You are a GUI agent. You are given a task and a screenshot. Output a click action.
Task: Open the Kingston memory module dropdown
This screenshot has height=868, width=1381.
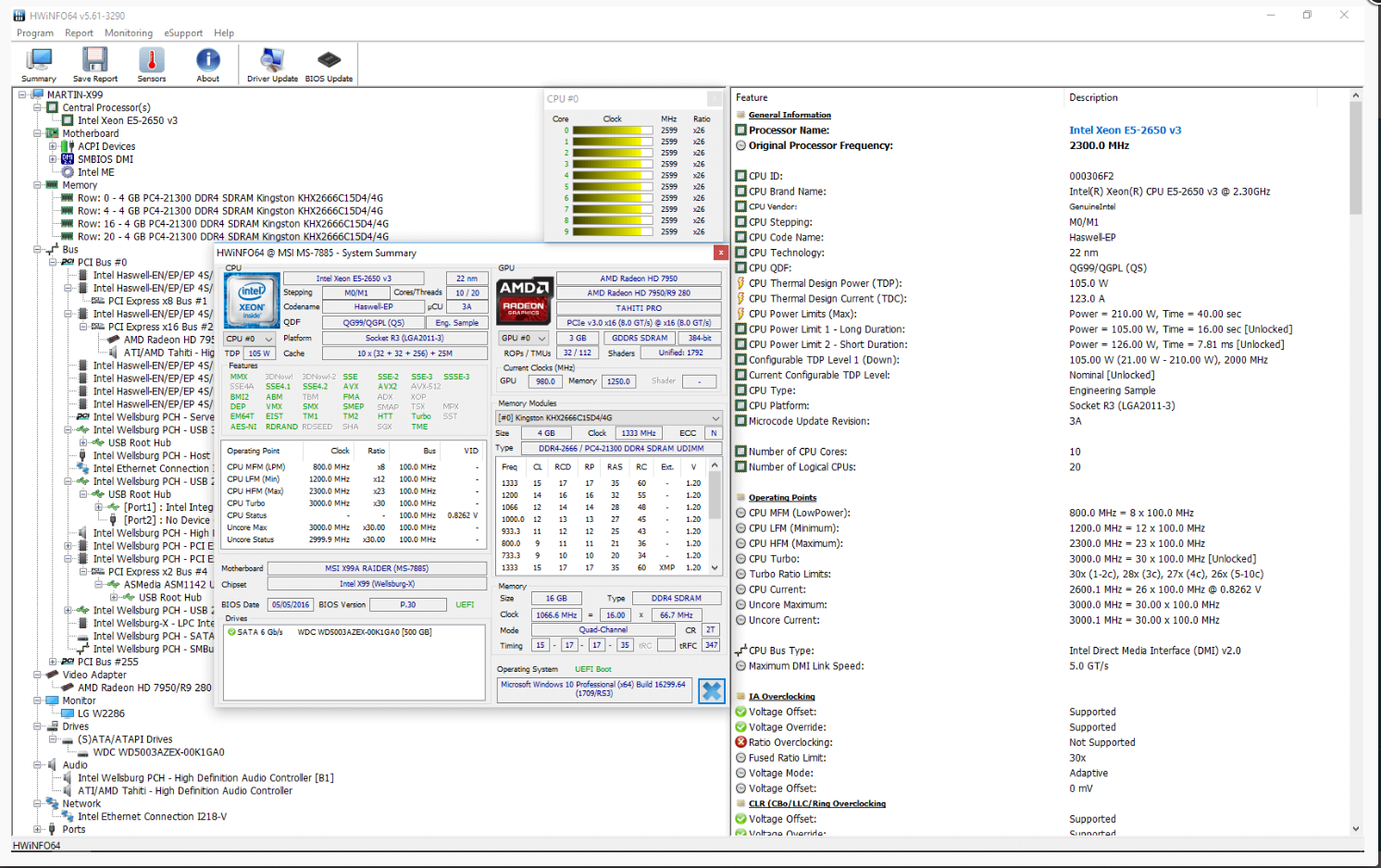610,418
